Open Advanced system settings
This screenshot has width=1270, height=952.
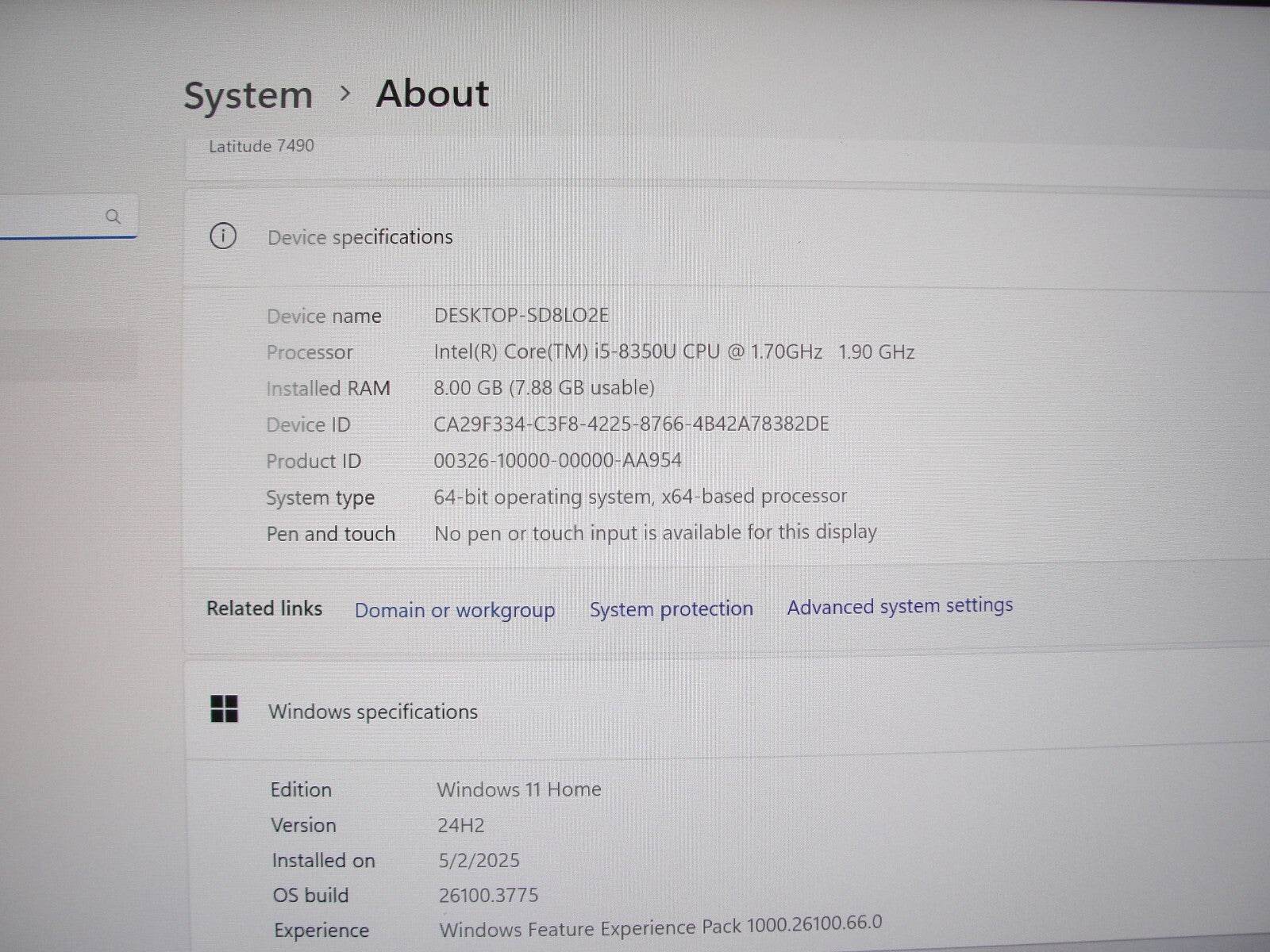pyautogui.click(x=899, y=605)
